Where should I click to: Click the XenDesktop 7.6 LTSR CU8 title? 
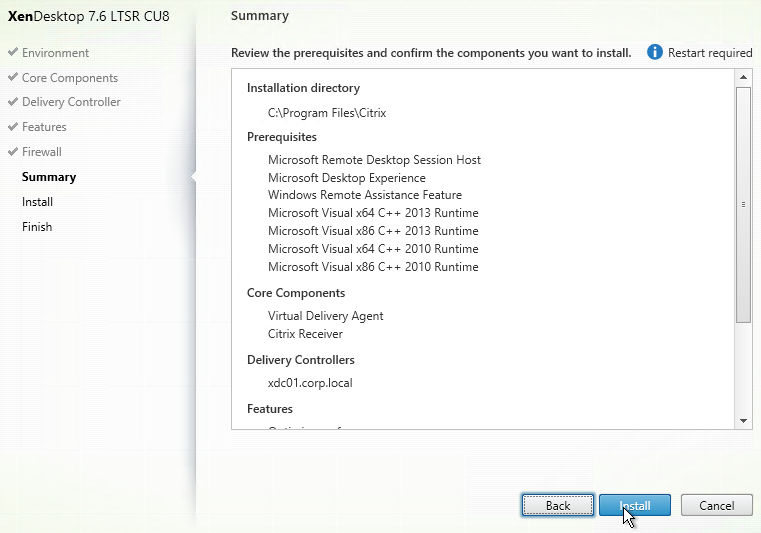tap(89, 17)
